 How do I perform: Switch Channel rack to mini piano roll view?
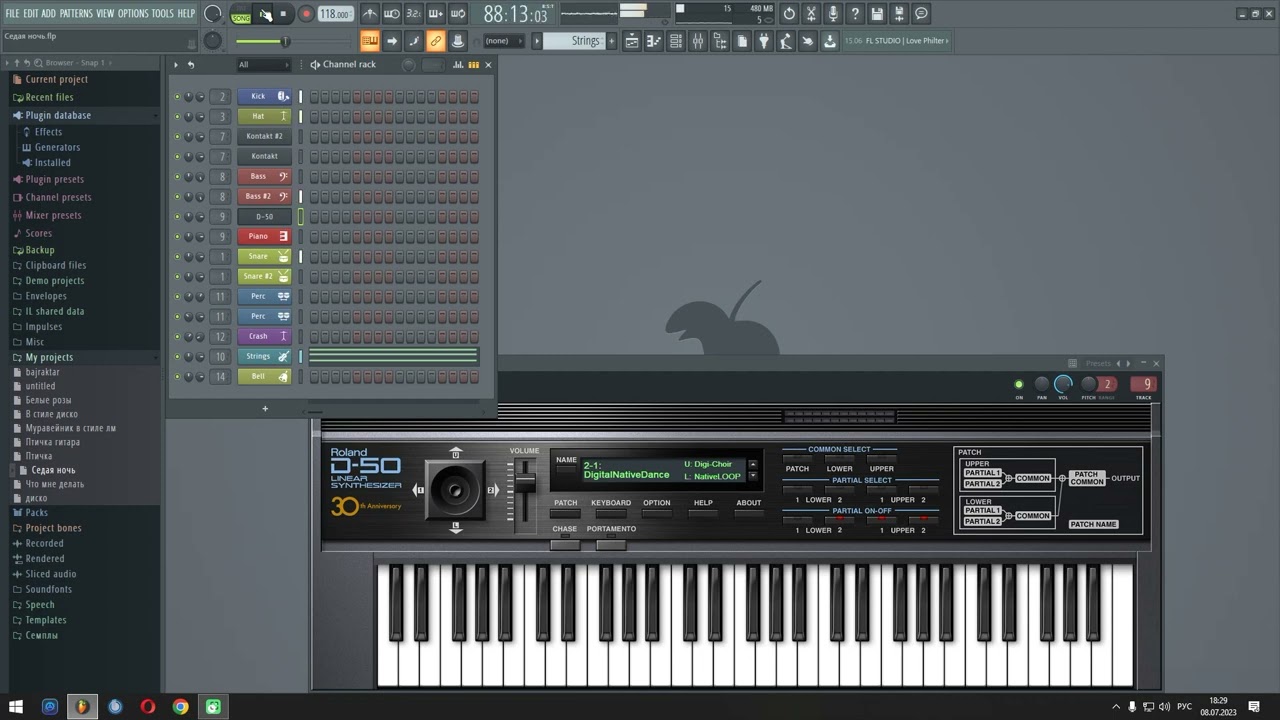(x=472, y=64)
